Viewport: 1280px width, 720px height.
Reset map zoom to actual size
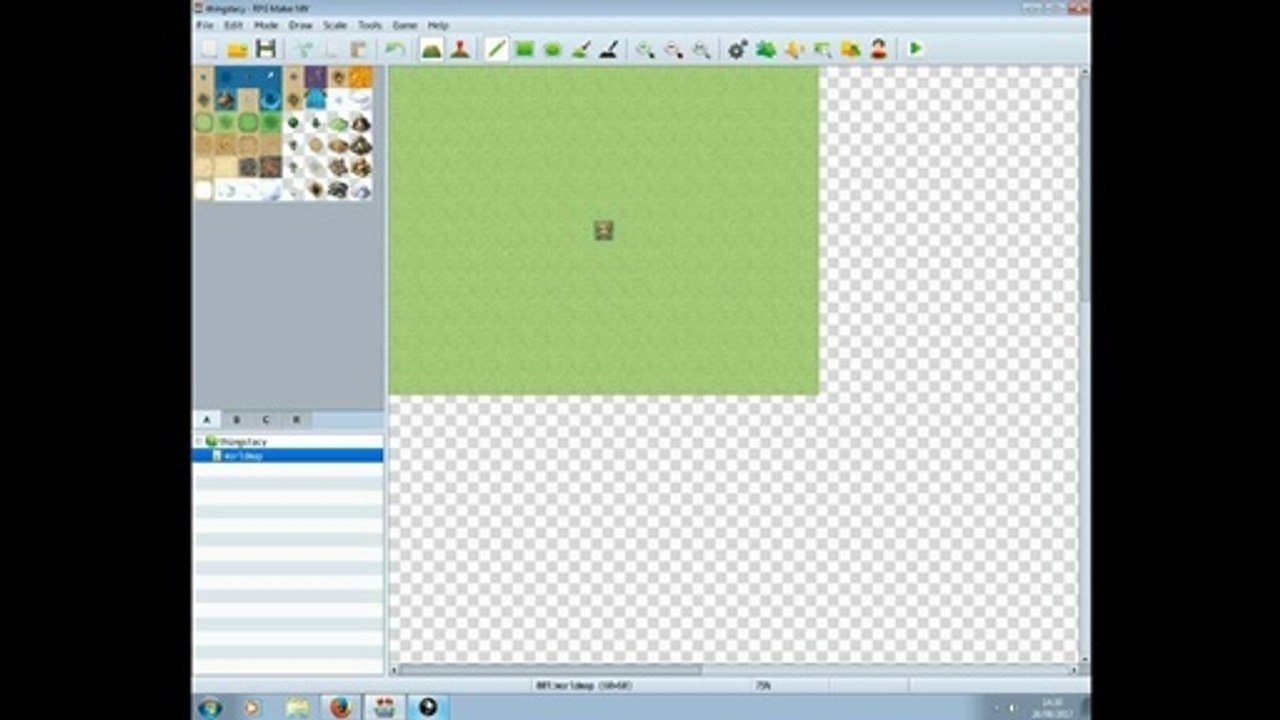701,49
